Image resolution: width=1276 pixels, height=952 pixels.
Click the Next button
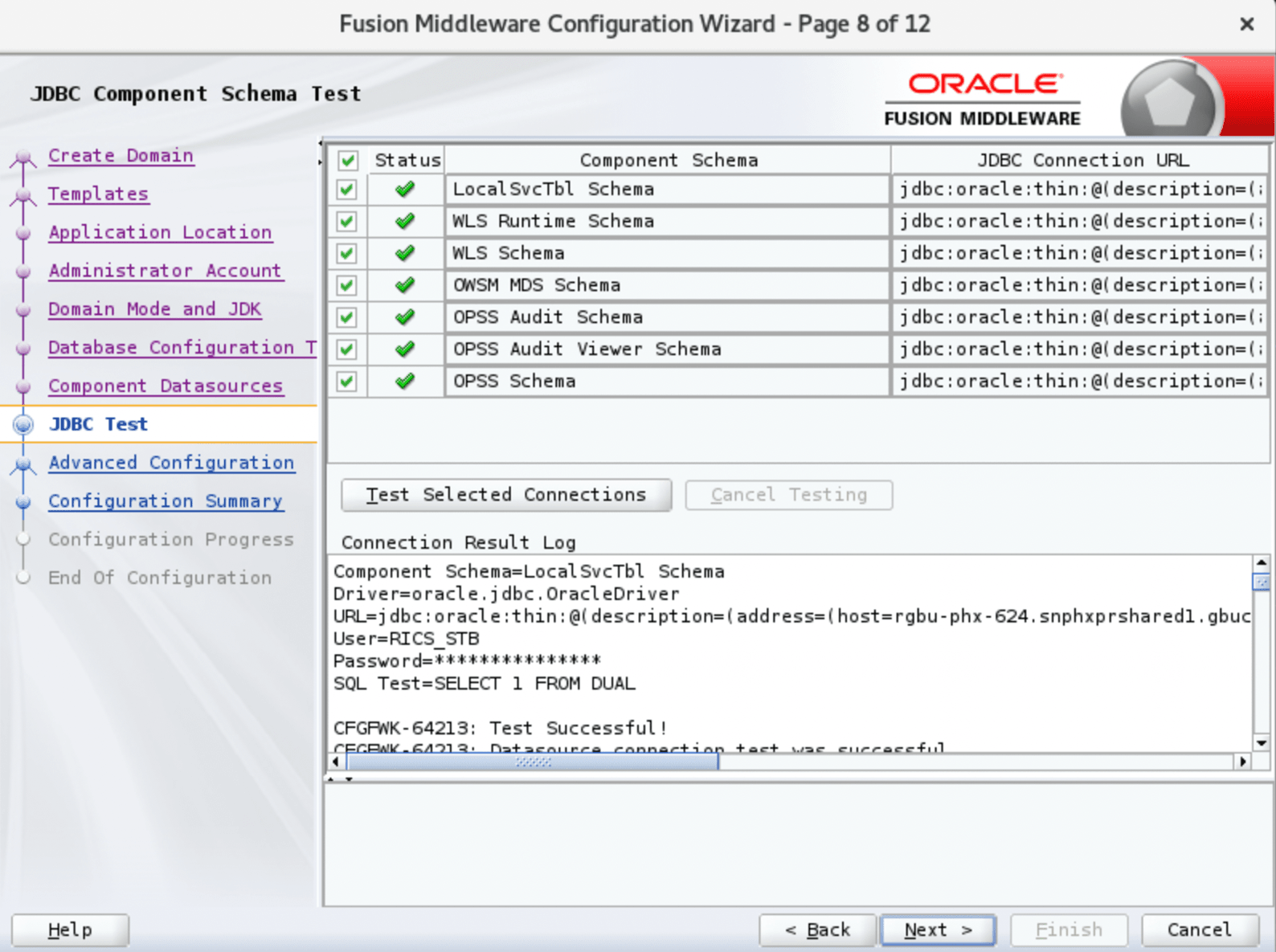click(939, 930)
